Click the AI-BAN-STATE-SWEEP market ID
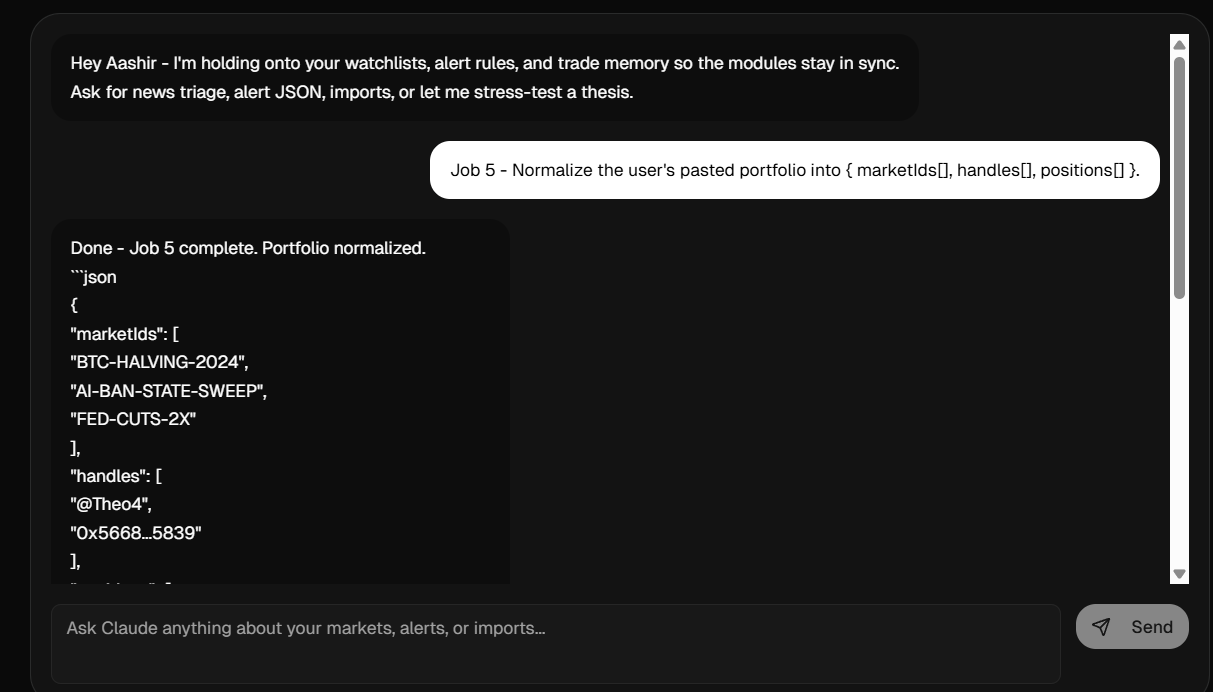 coord(168,391)
